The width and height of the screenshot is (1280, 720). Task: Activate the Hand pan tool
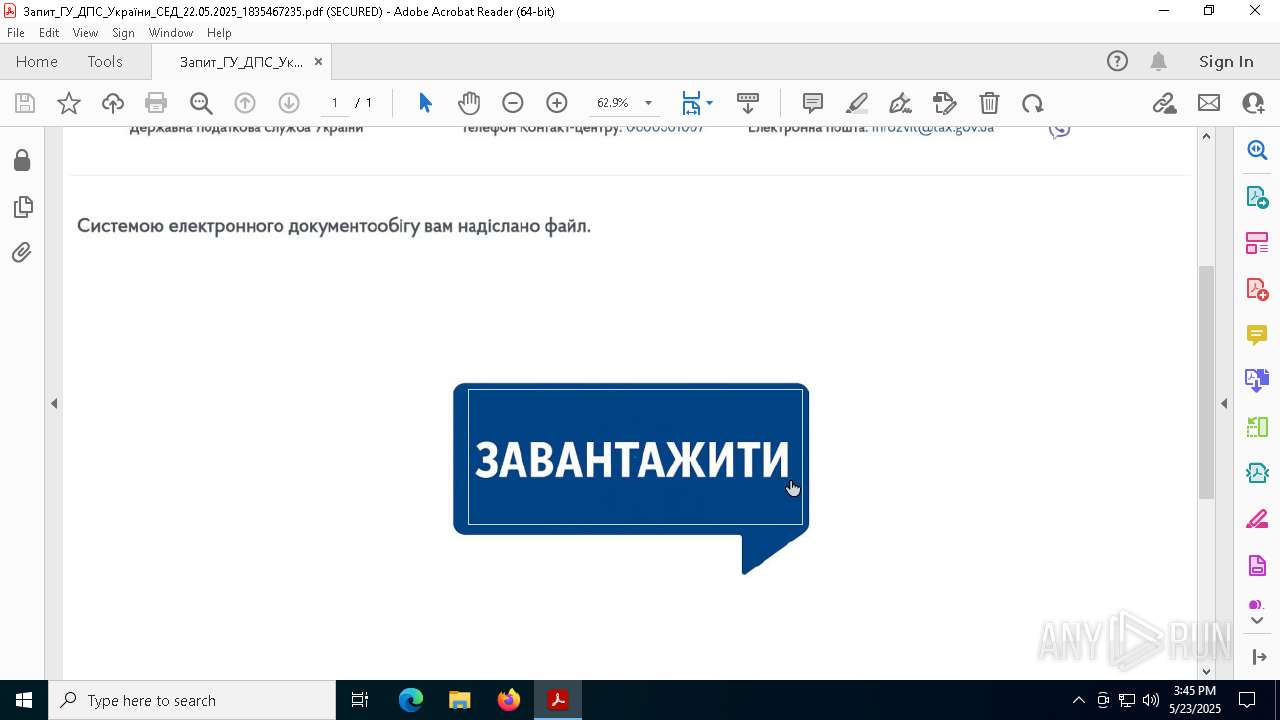click(469, 103)
